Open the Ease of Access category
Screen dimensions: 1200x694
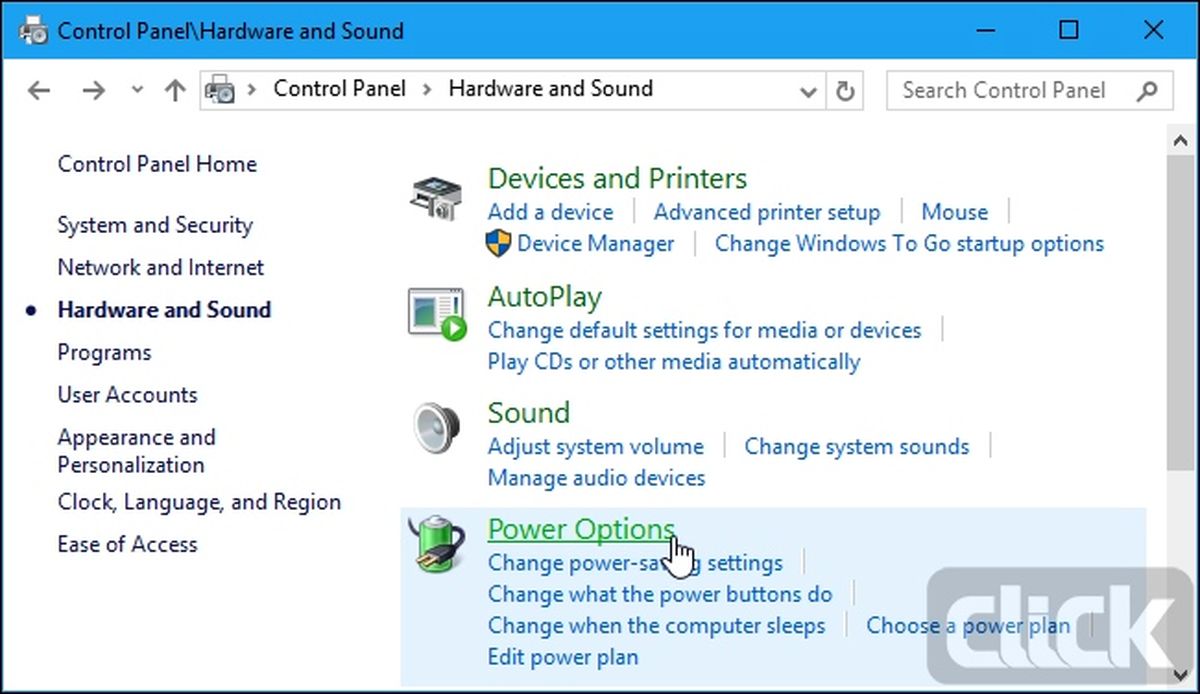pos(128,545)
